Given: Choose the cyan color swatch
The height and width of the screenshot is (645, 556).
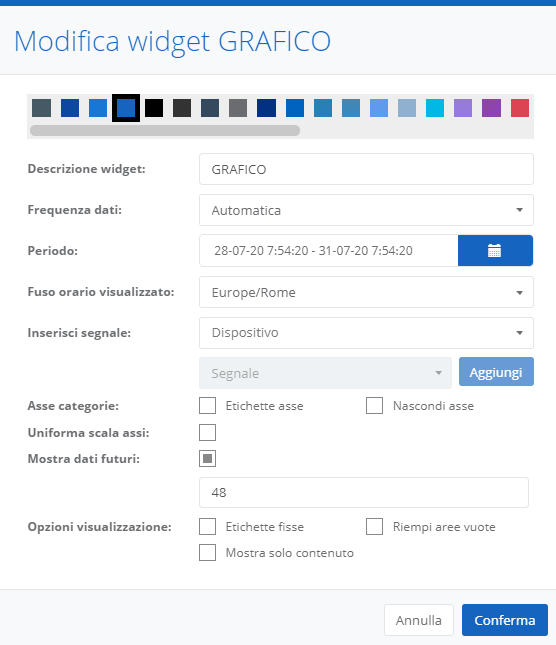Looking at the screenshot, I should 435,108.
